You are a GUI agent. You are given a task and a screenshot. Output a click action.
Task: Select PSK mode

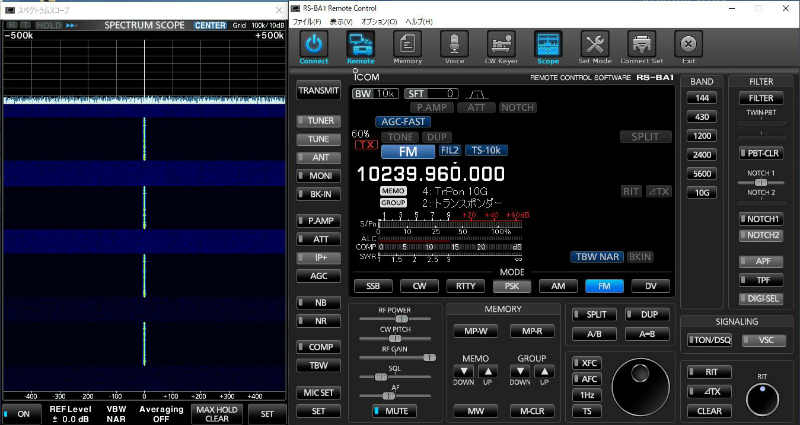click(x=512, y=286)
